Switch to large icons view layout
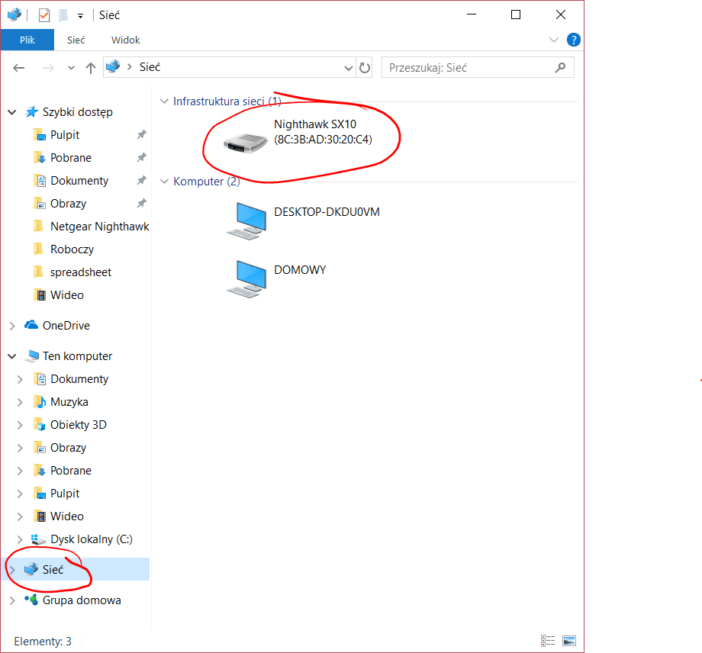Viewport: 702px width, 653px height. click(569, 640)
